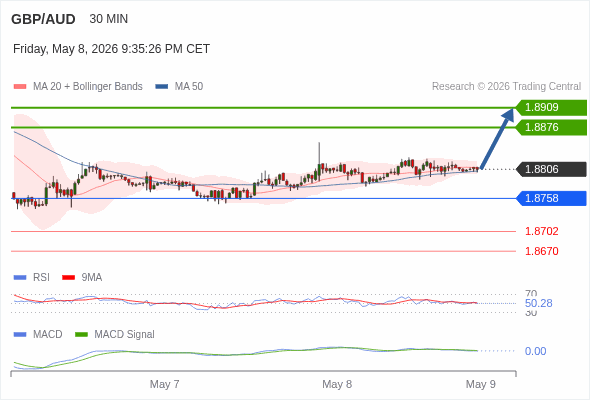Click the 30 MIN timeframe label
Viewport: 590px width, 400px height.
tap(109, 19)
